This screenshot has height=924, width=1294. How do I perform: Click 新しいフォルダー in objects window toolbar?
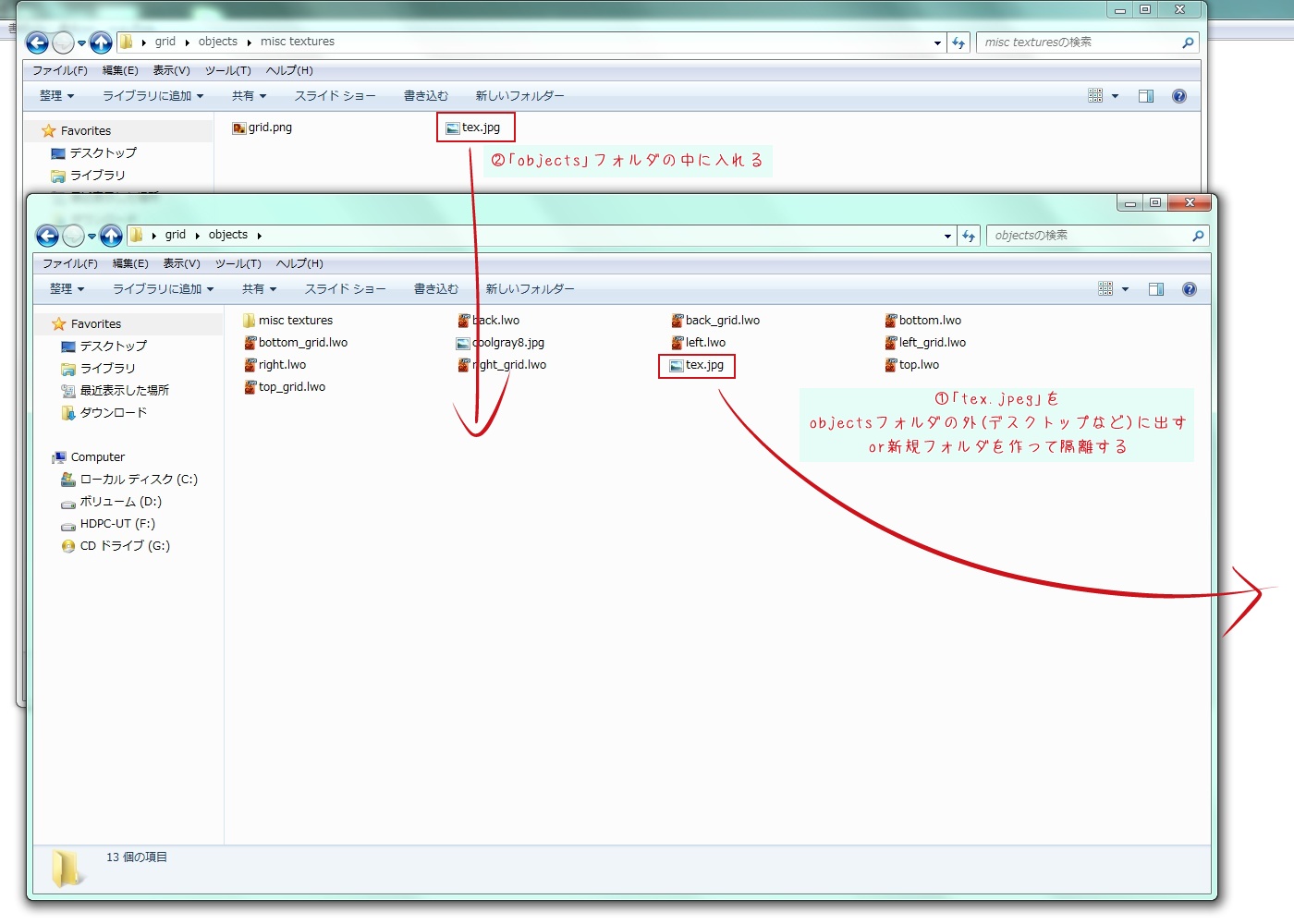[531, 289]
